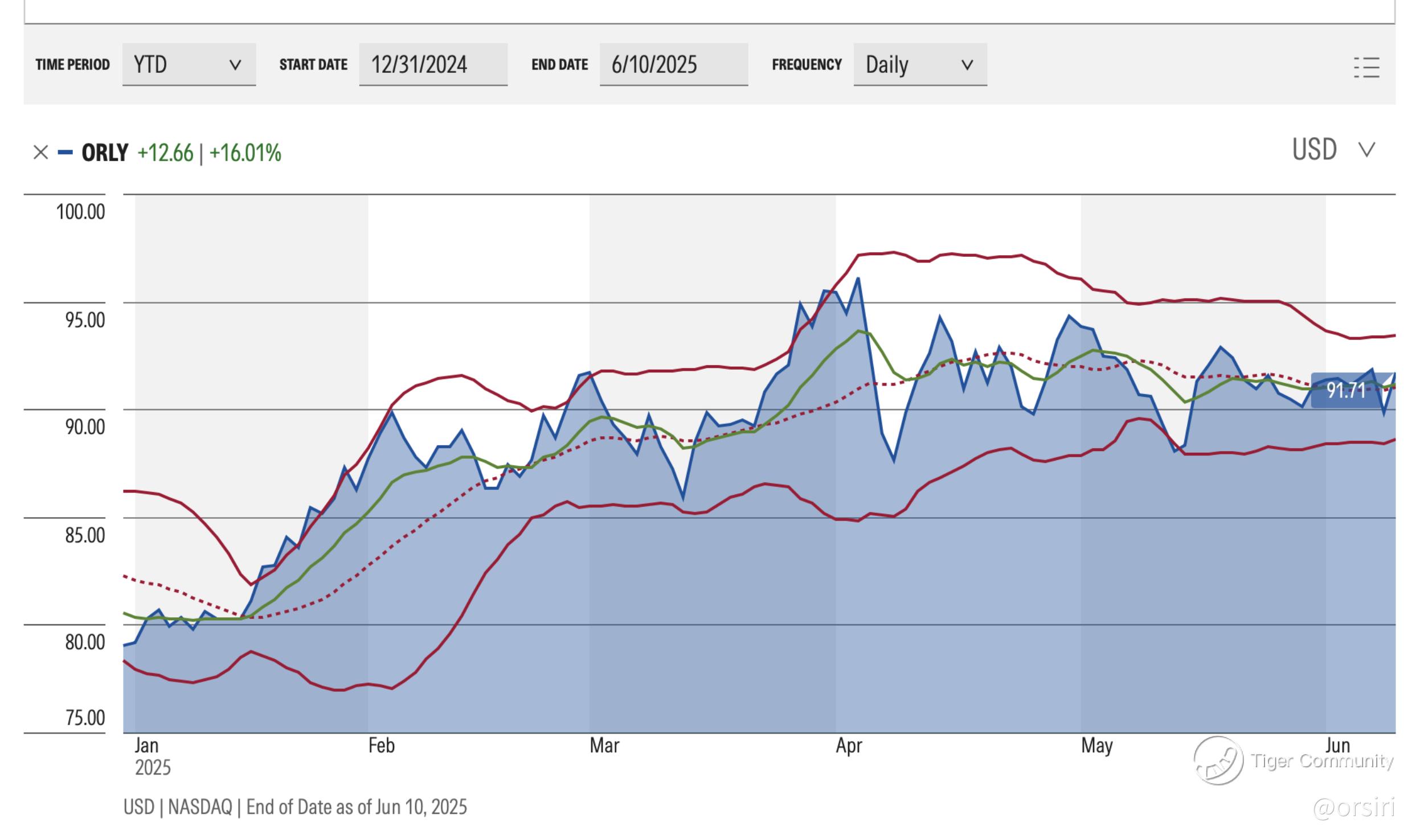Click the START DATE label
Screen dimensions: 1424x840
313,64
